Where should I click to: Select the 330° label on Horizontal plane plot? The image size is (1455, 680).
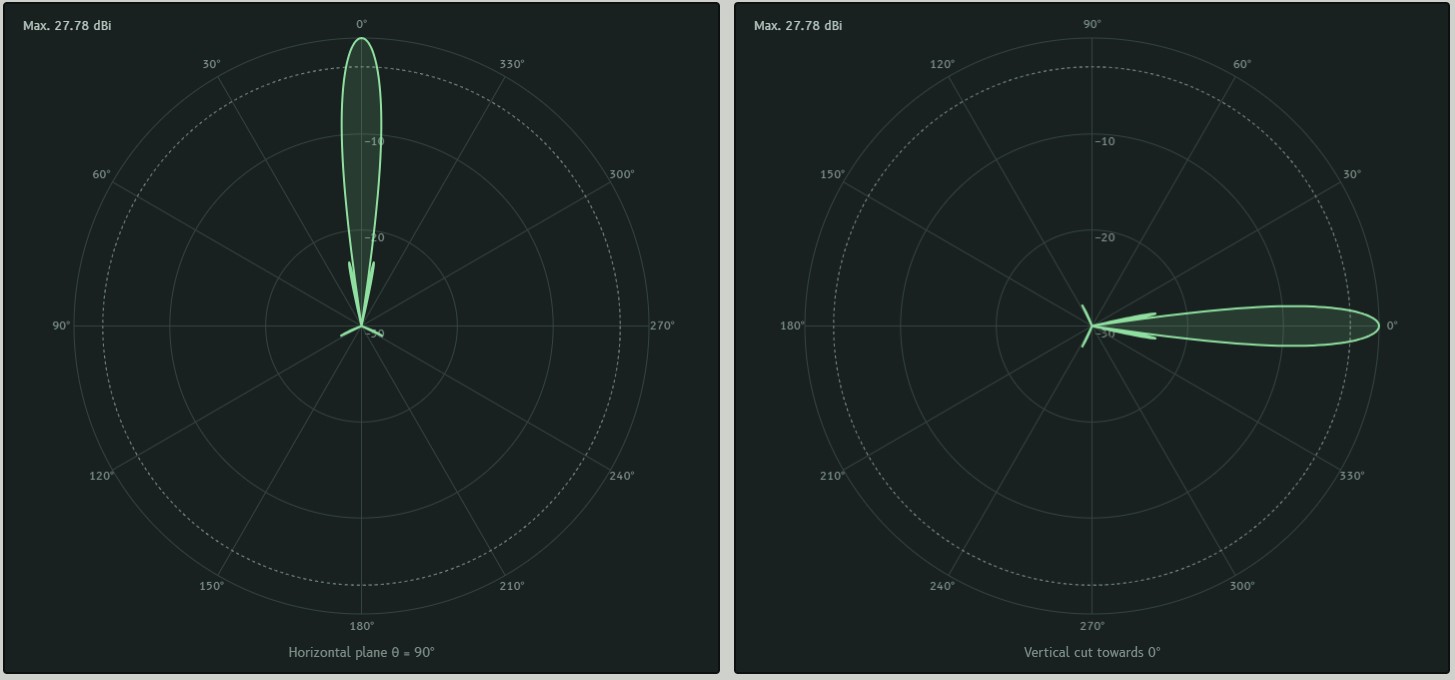512,64
